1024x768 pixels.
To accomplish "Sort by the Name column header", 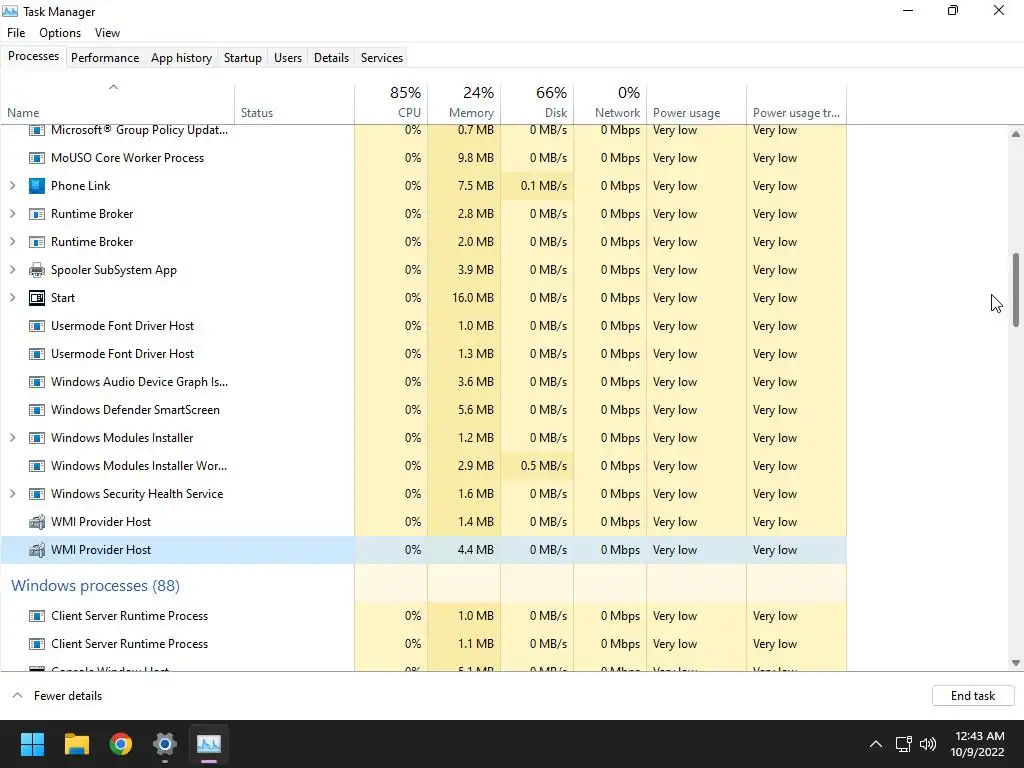I will click(118, 104).
